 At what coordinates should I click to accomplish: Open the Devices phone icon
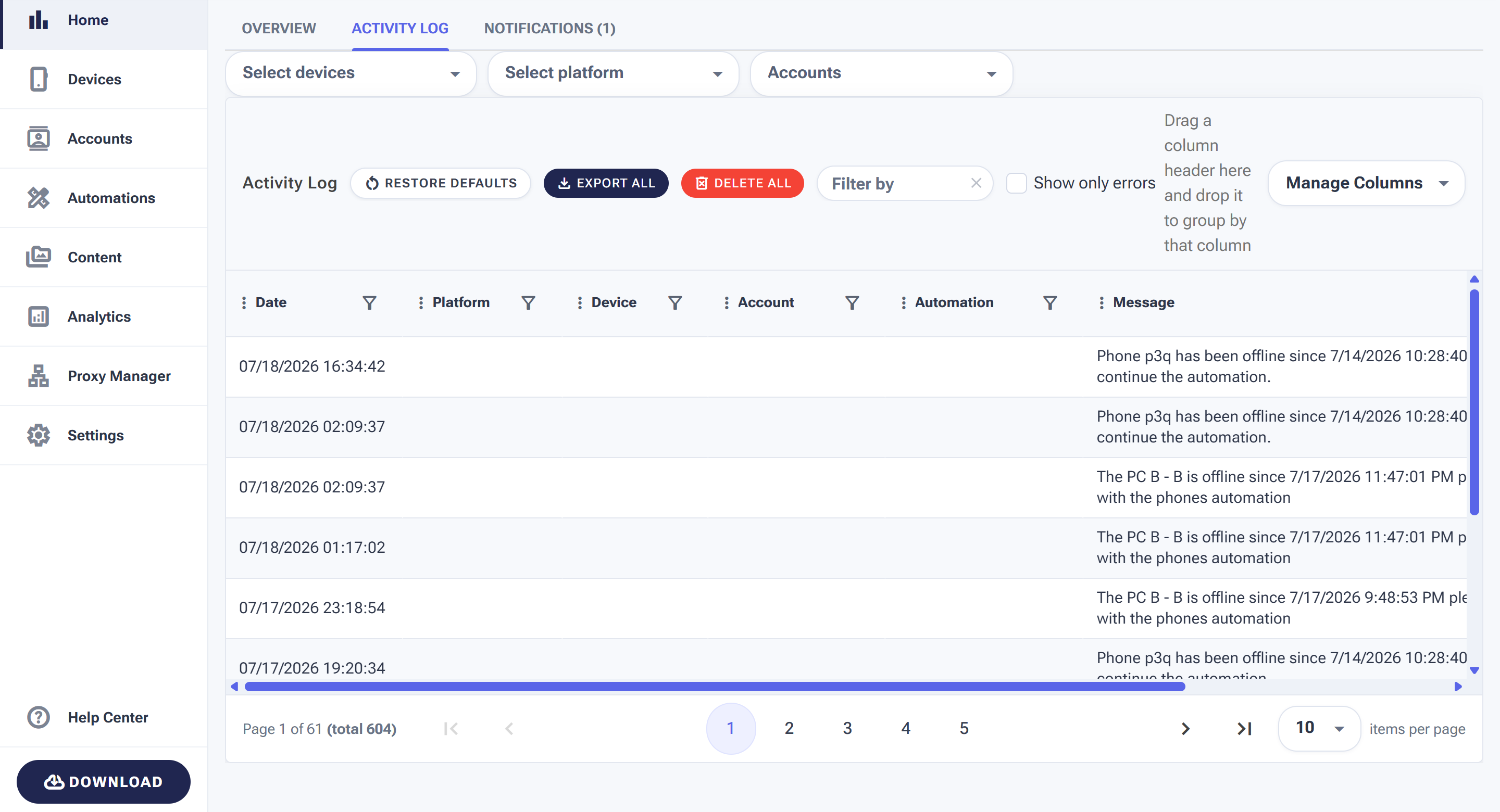(x=39, y=79)
